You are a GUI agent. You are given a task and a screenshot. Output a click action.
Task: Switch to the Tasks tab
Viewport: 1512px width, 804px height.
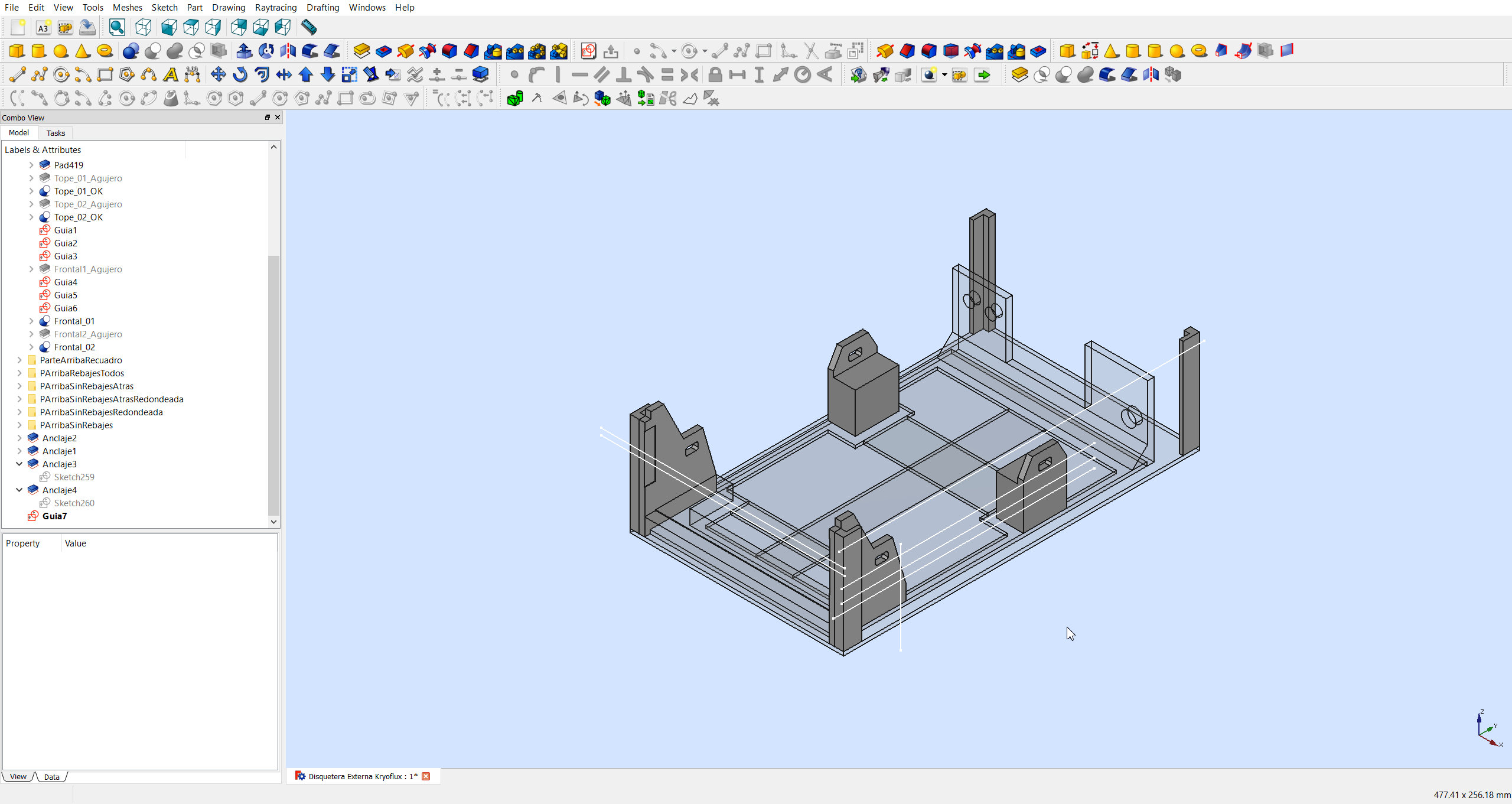[56, 133]
